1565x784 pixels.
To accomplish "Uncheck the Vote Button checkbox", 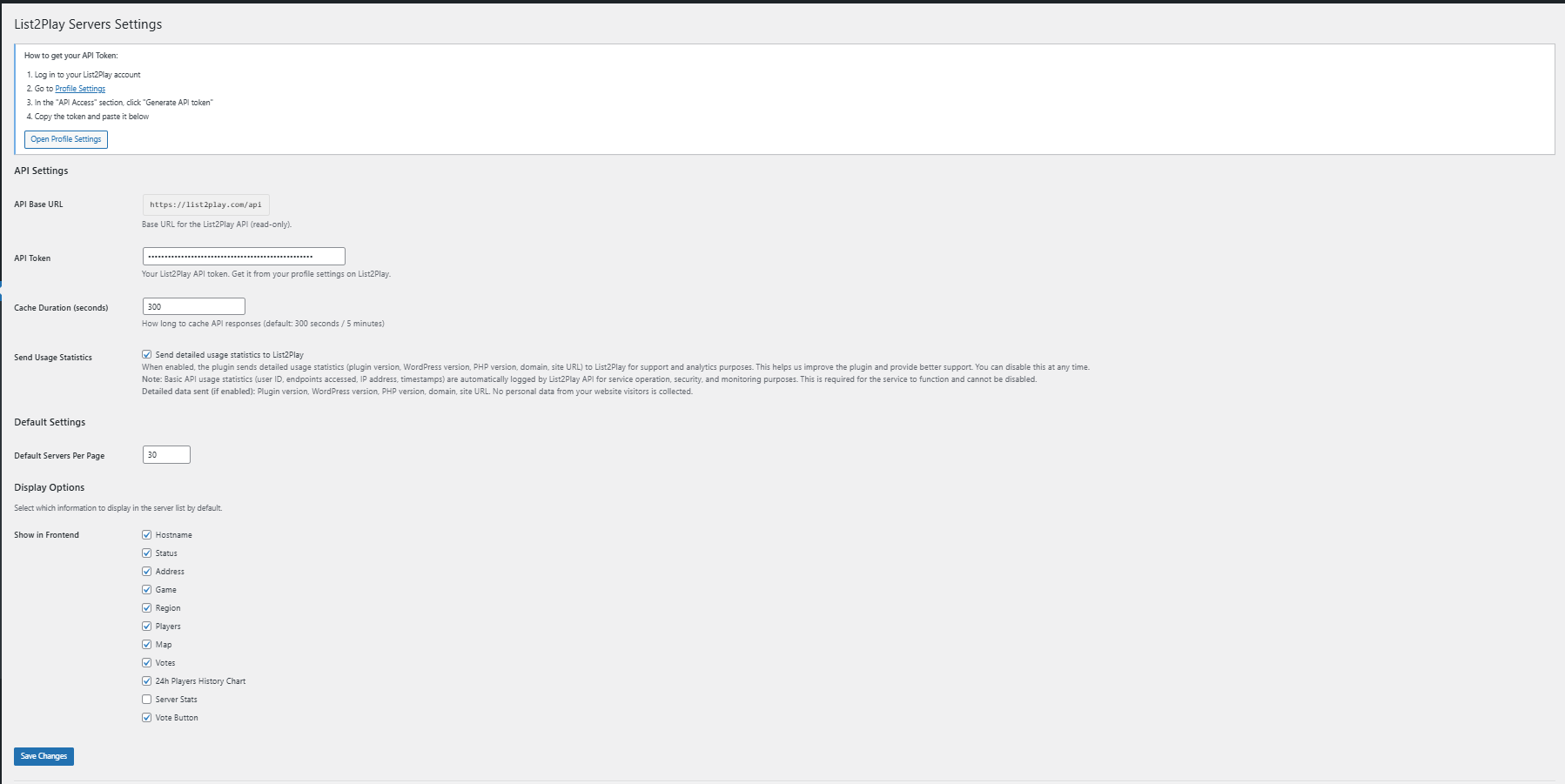I will [147, 718].
